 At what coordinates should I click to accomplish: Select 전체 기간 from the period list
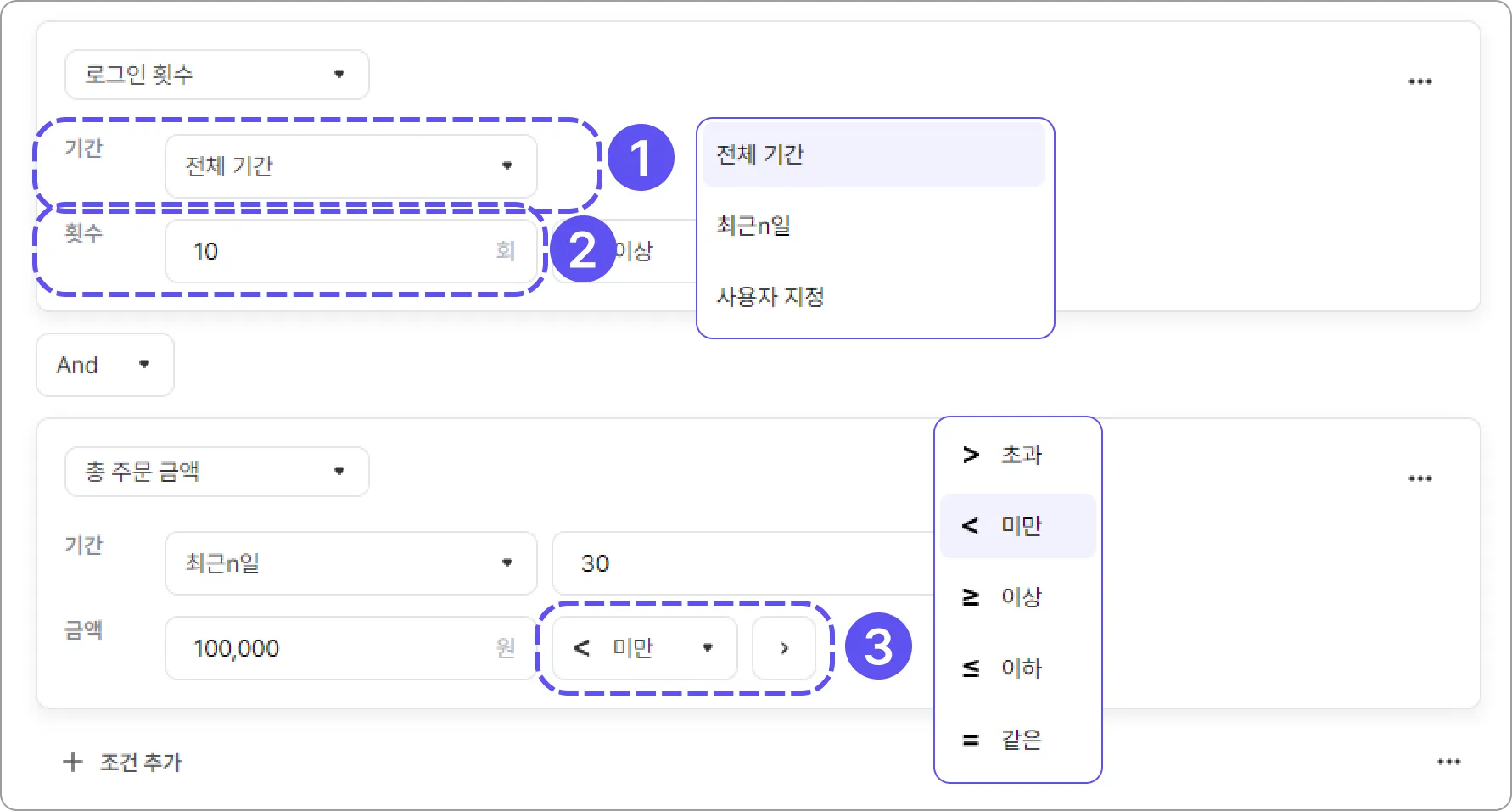tap(873, 154)
